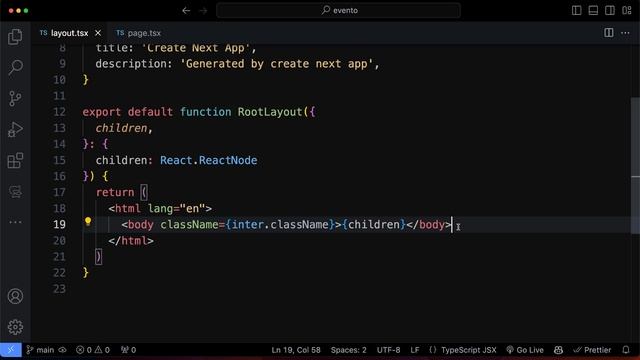640x360 pixels.
Task: Click the RootLayout function name
Action: [x=270, y=112]
